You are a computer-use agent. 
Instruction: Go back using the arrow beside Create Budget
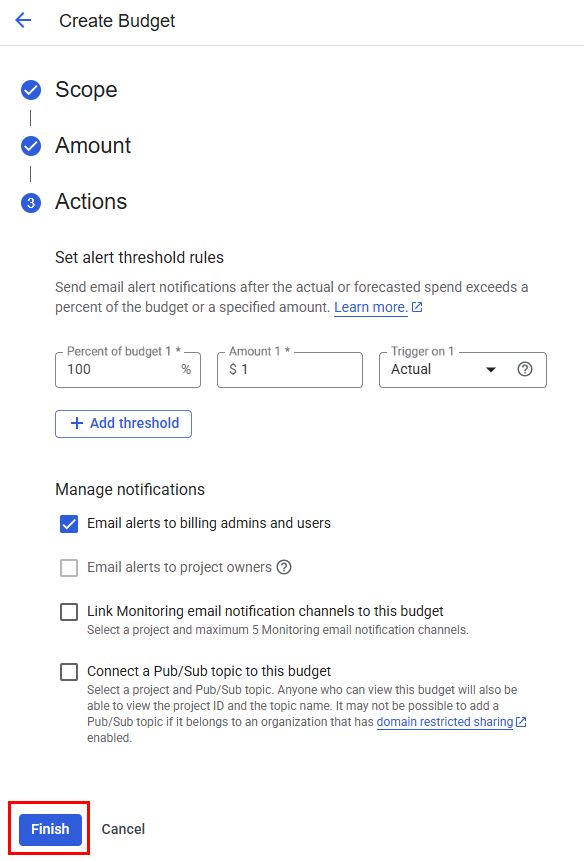[23, 21]
